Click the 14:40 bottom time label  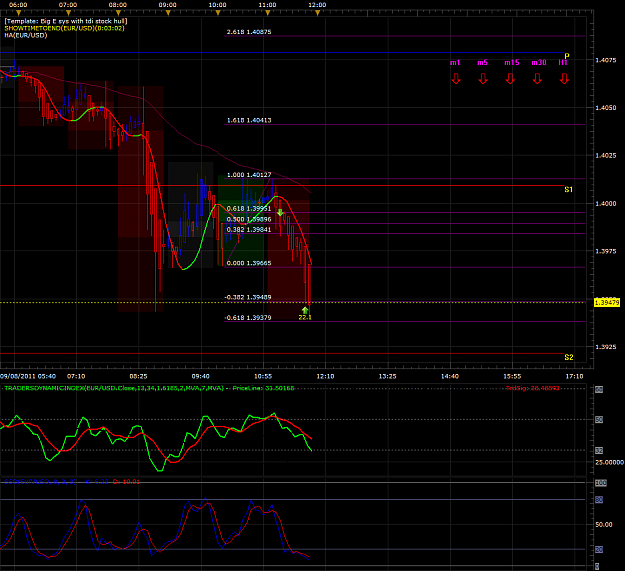click(450, 376)
